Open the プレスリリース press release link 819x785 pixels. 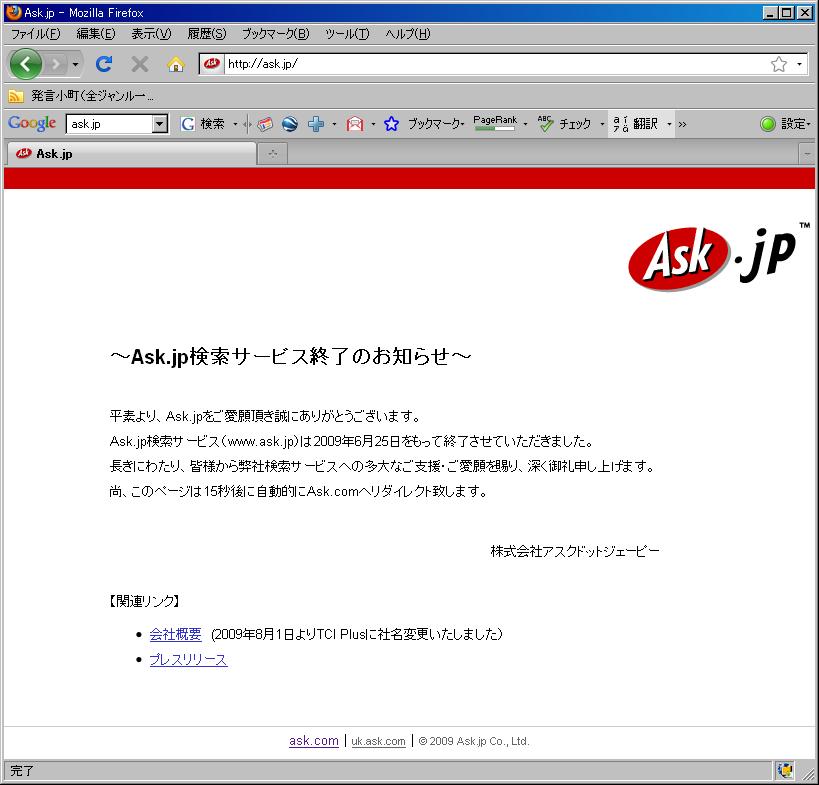pos(188,660)
